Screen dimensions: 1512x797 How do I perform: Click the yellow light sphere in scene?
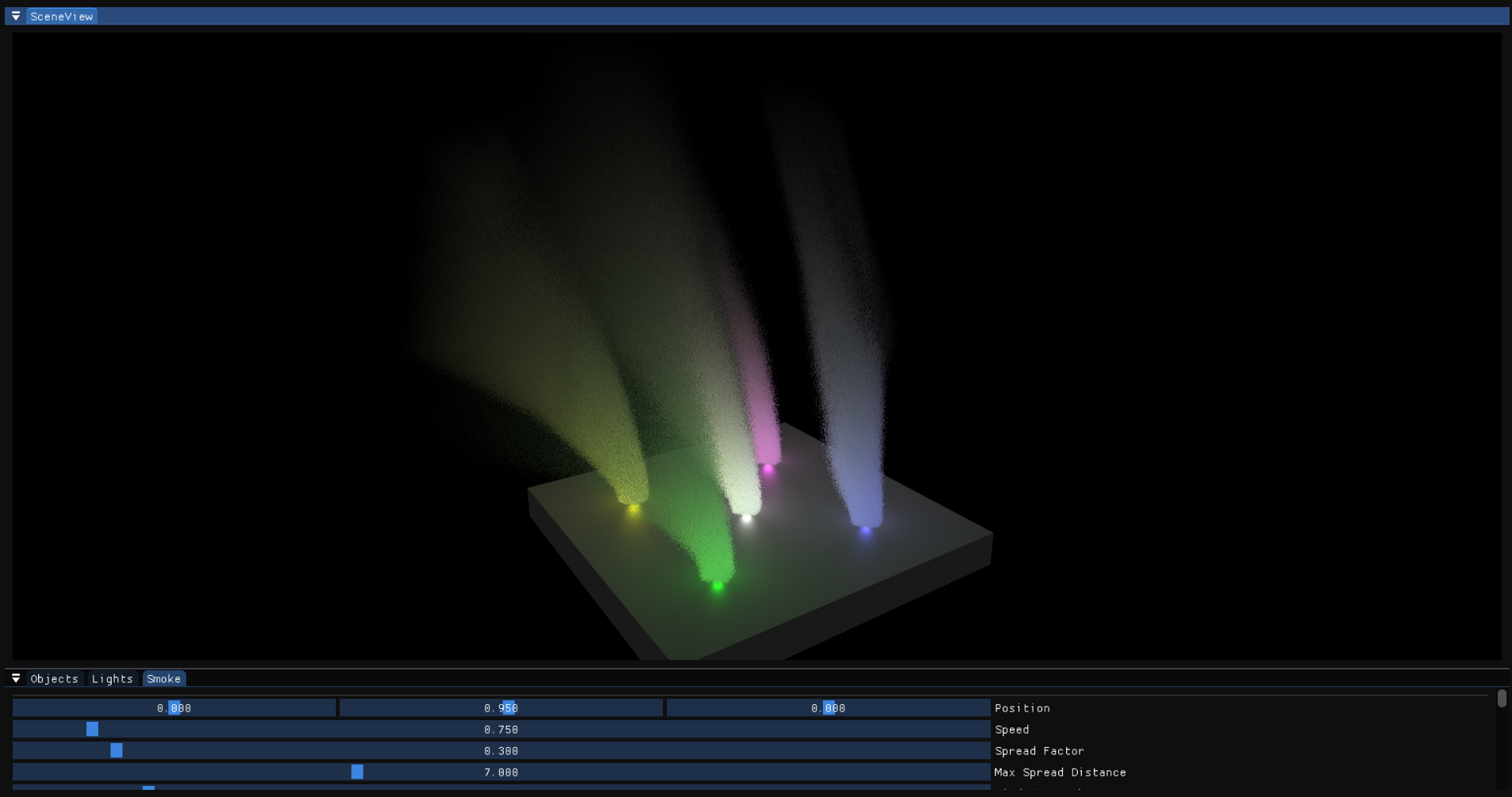tap(634, 509)
